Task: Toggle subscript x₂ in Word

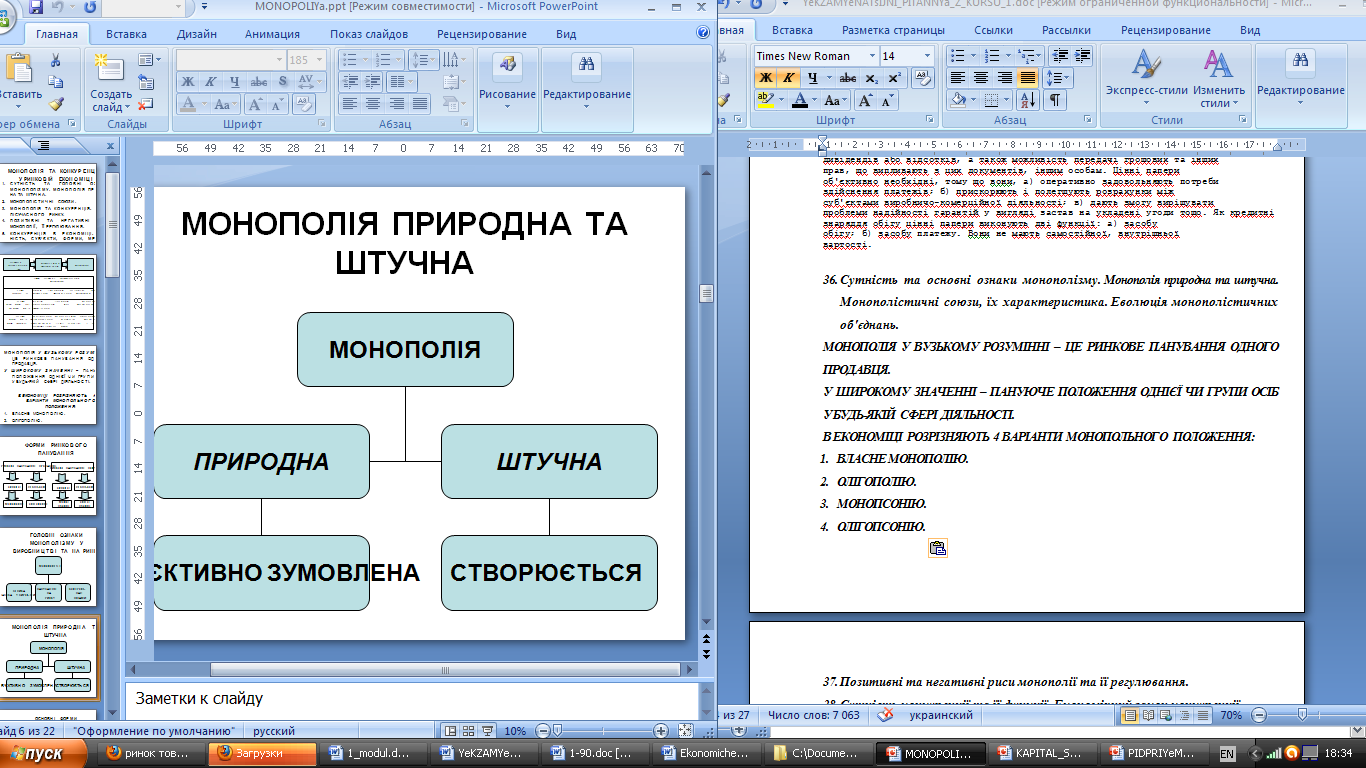Action: click(872, 78)
